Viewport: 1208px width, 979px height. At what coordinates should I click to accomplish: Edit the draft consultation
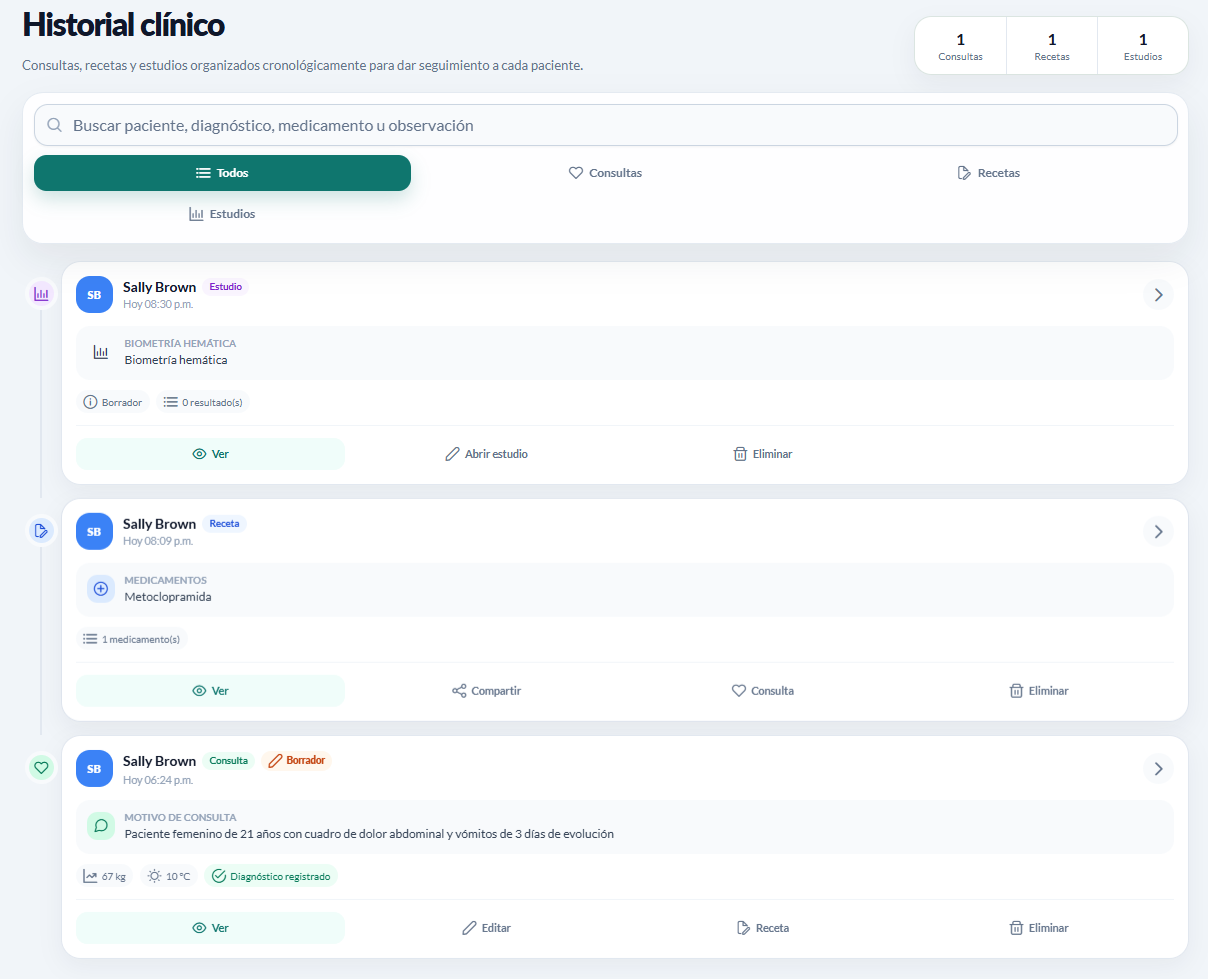pos(486,928)
